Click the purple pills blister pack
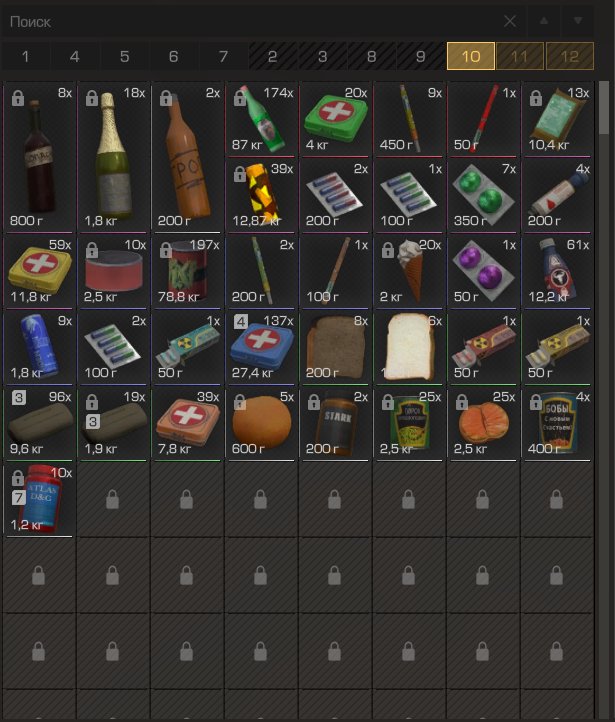 (x=483, y=271)
